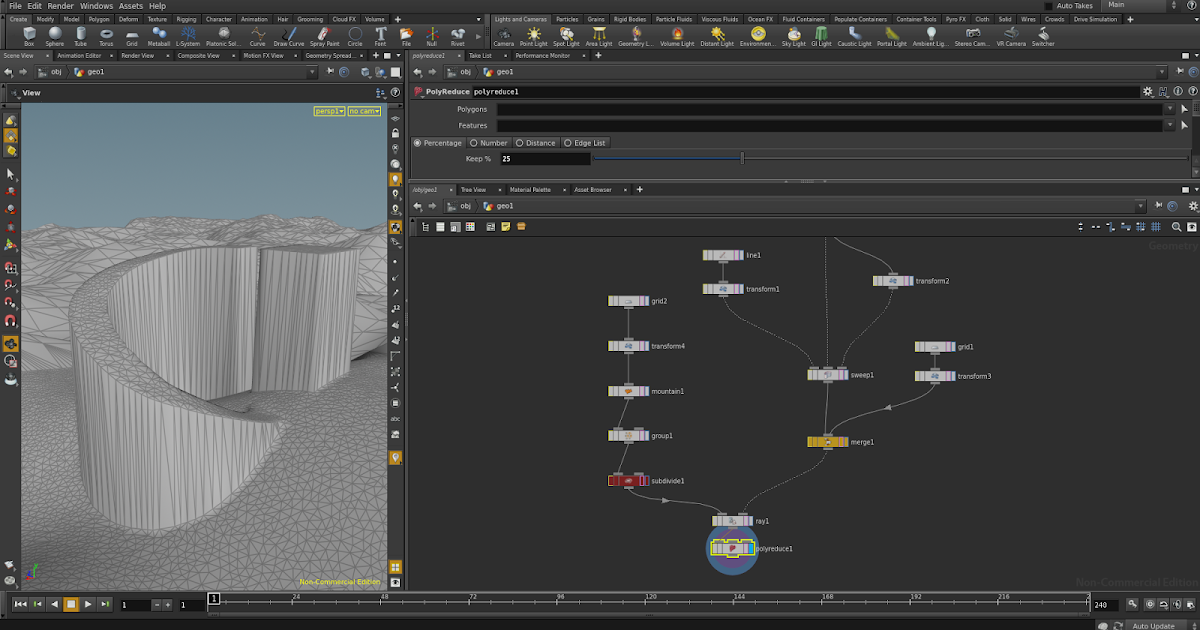Select the Distance radio option
This screenshot has width=1200, height=630.
point(536,143)
